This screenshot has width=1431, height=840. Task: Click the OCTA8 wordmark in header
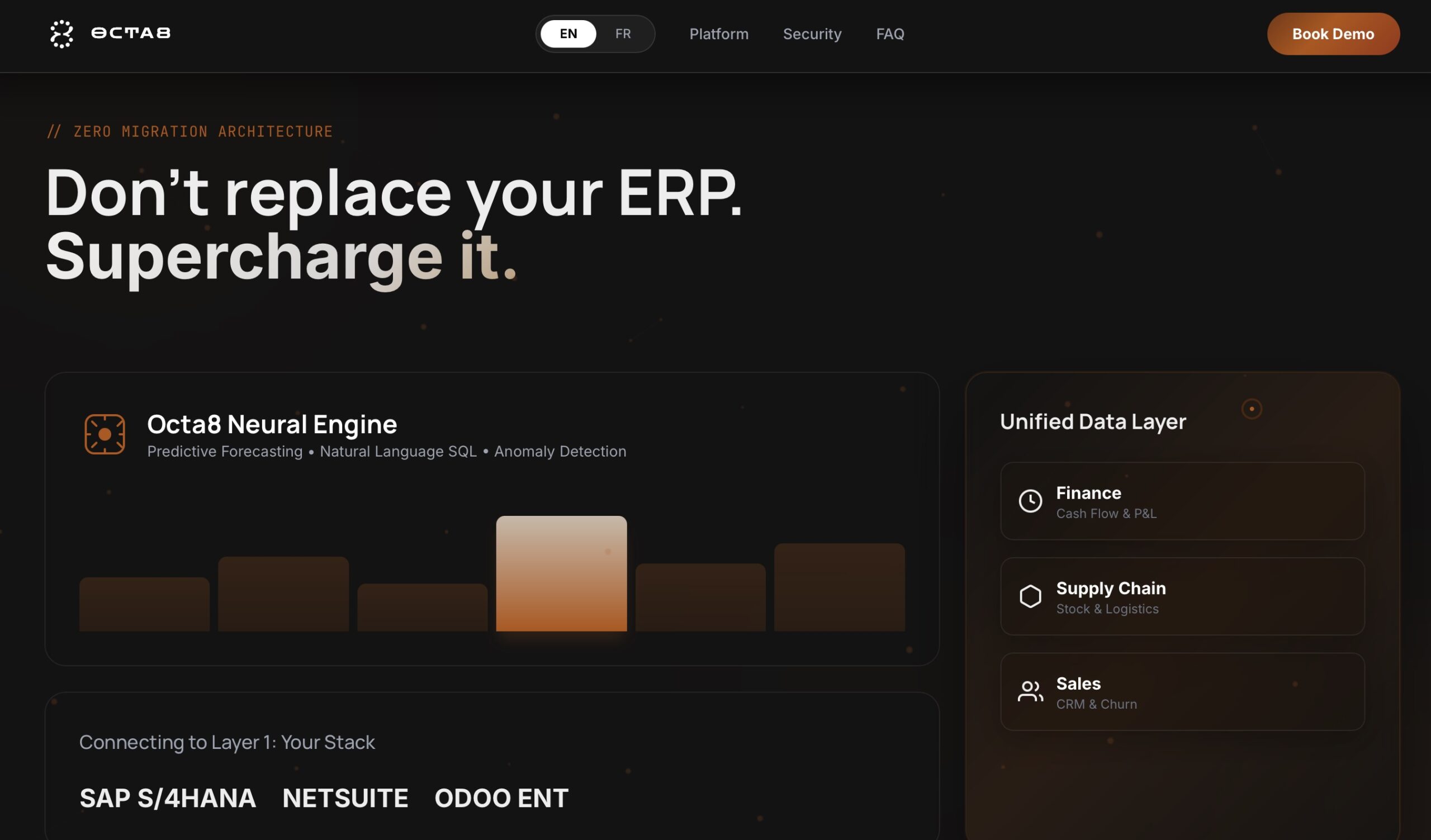pyautogui.click(x=131, y=34)
